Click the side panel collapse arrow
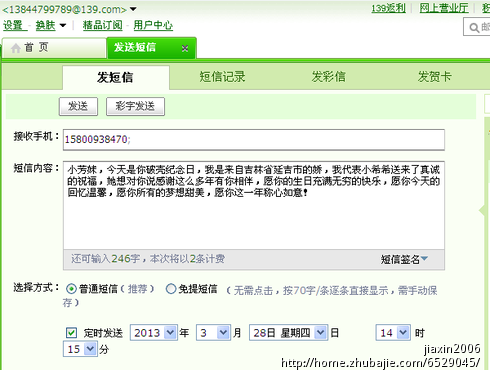The width and height of the screenshot is (490, 370). click(x=482, y=210)
